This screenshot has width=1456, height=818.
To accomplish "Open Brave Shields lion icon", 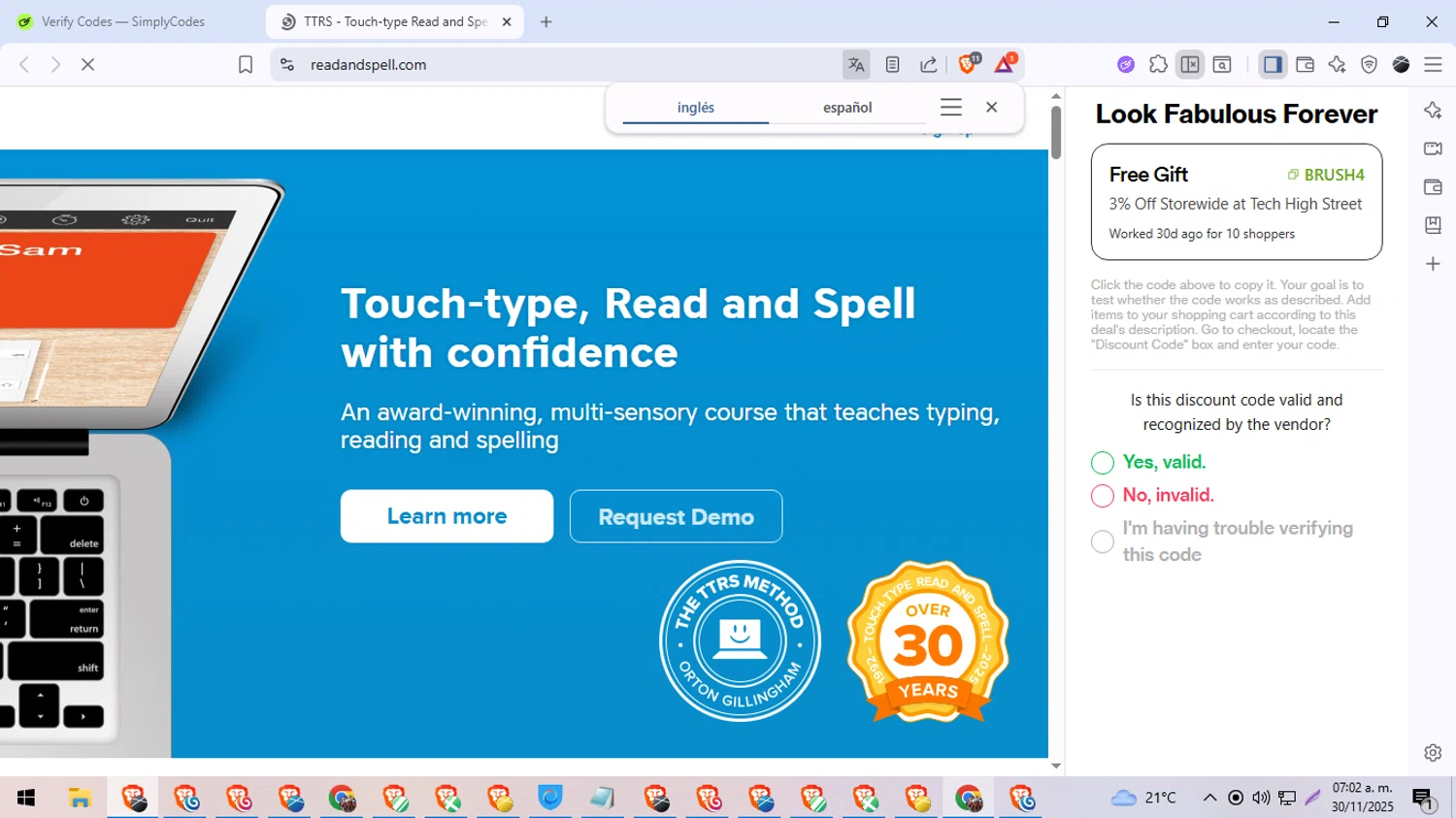I will (x=968, y=64).
